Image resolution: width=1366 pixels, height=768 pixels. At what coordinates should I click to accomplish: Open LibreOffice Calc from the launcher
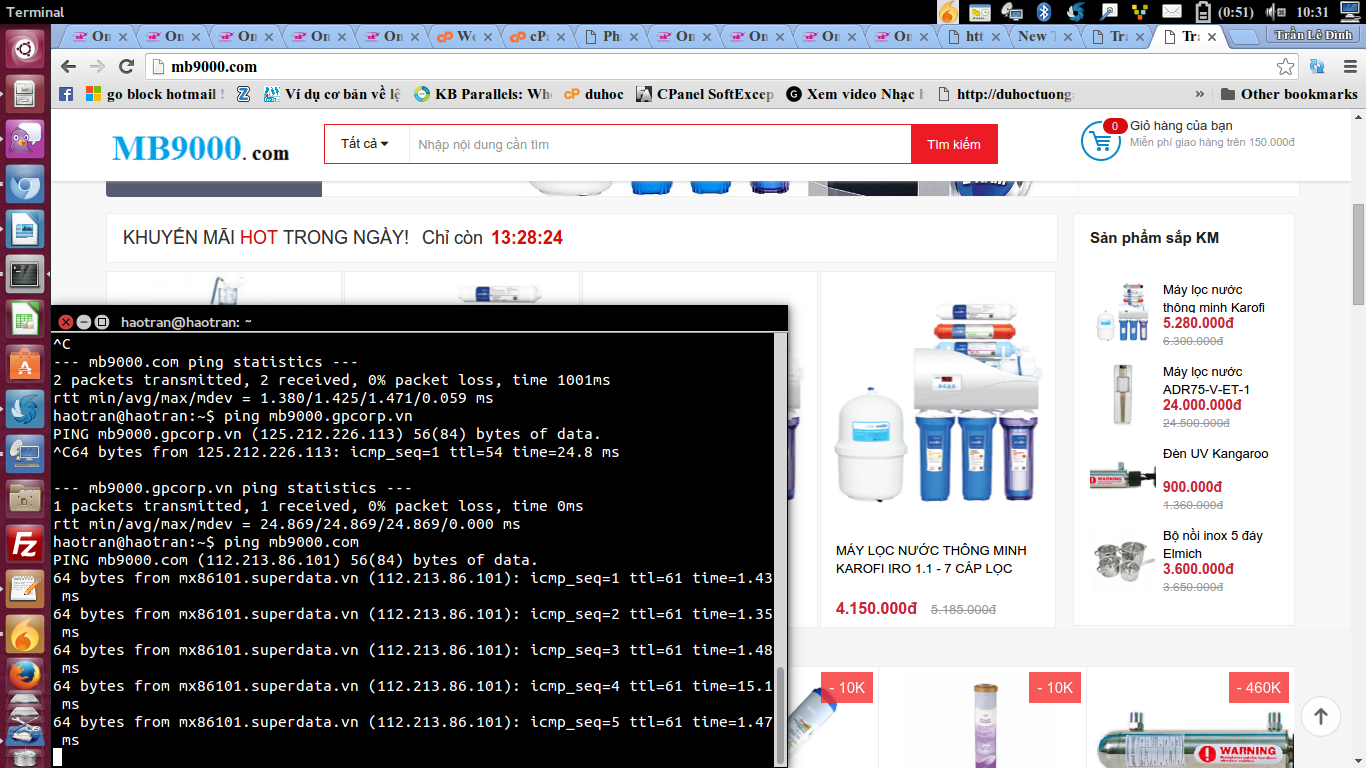[x=25, y=319]
